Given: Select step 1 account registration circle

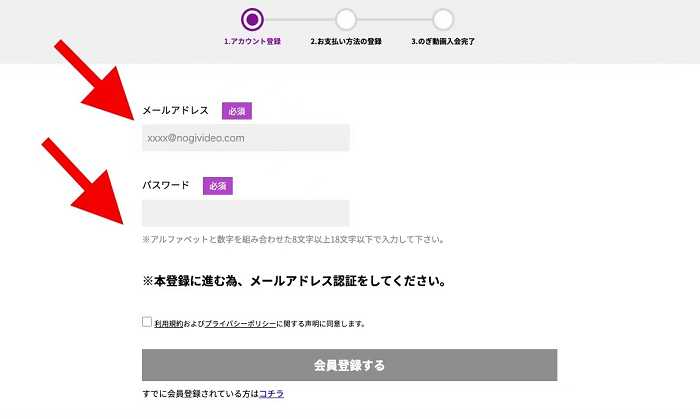Looking at the screenshot, I should [252, 20].
